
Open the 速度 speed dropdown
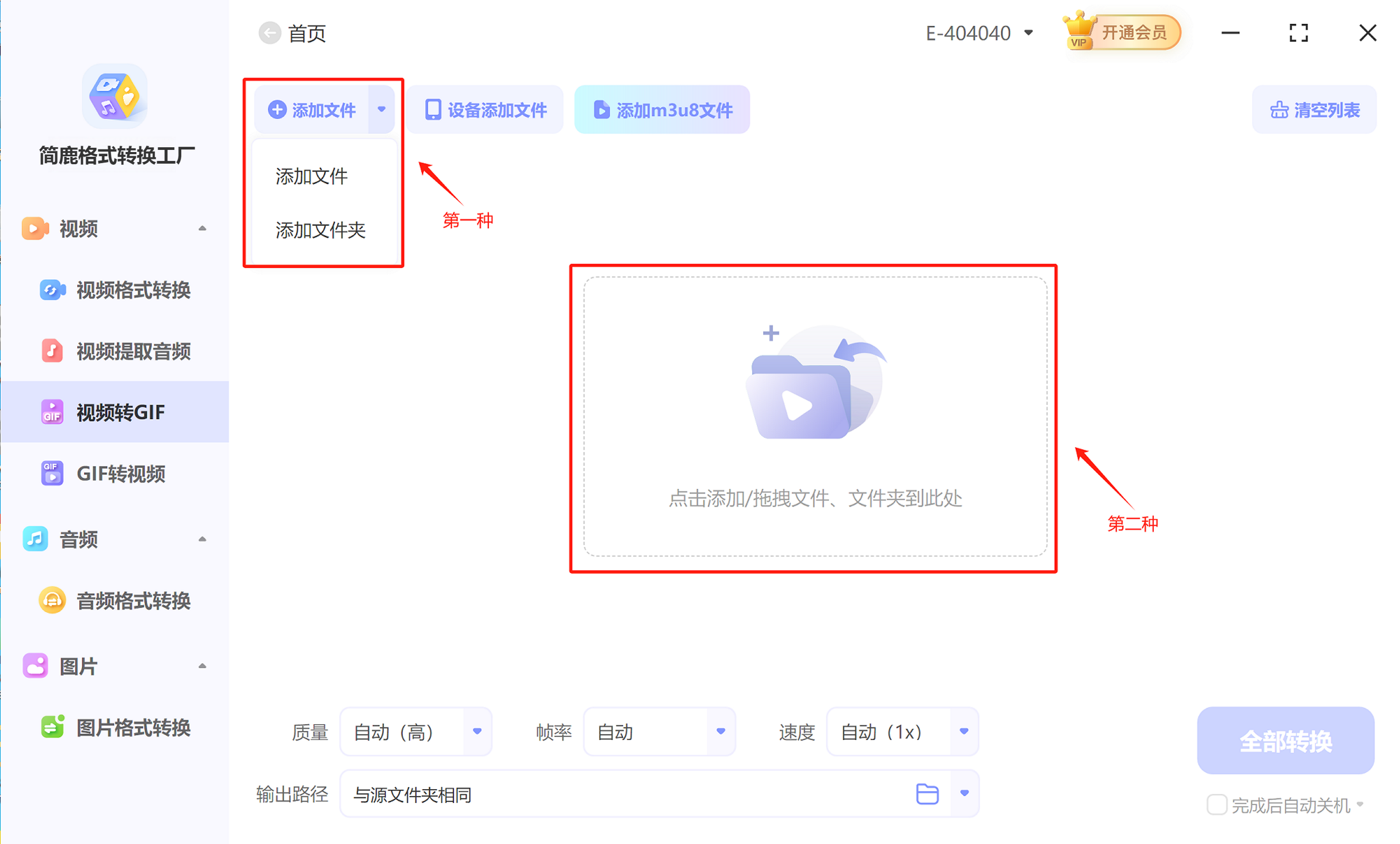[963, 732]
